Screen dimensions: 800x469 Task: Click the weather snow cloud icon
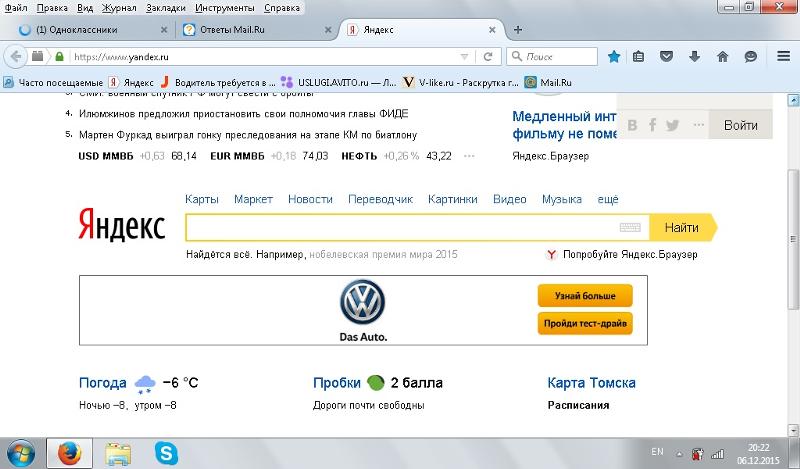[145, 384]
